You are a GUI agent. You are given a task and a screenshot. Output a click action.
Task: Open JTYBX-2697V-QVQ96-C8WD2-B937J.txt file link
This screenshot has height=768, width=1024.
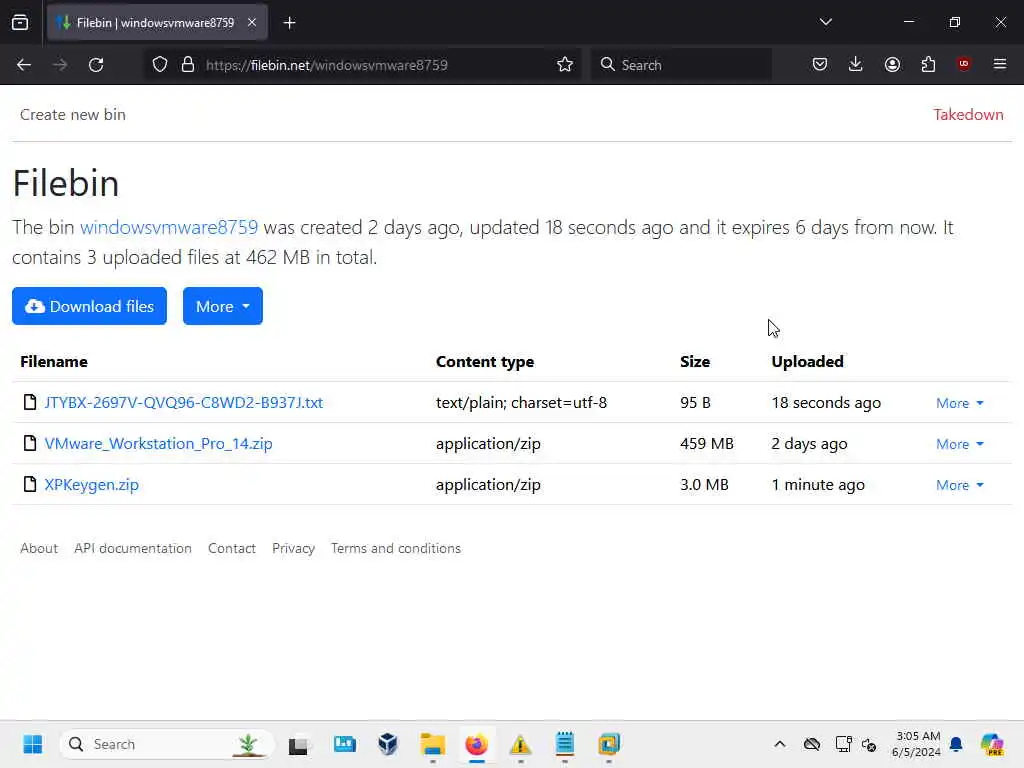[x=184, y=402]
